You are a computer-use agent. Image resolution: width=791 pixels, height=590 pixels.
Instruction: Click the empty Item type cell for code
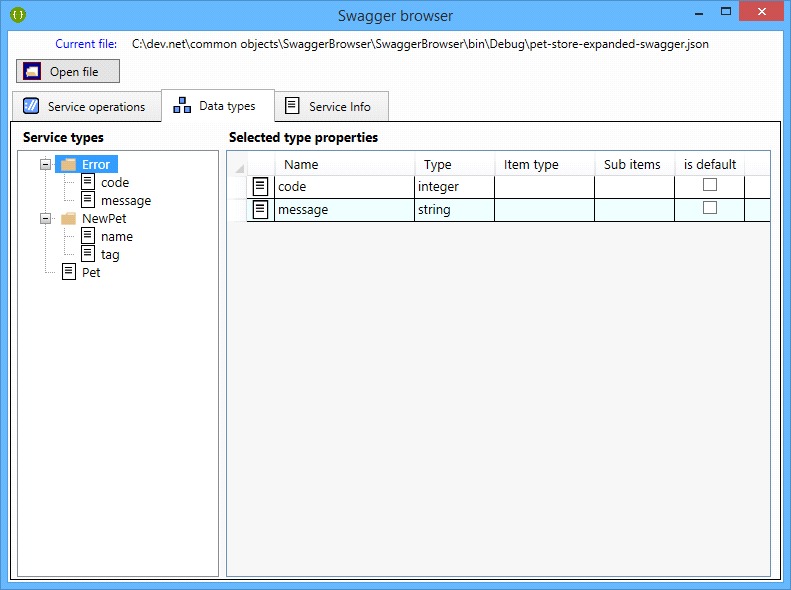[x=545, y=187]
